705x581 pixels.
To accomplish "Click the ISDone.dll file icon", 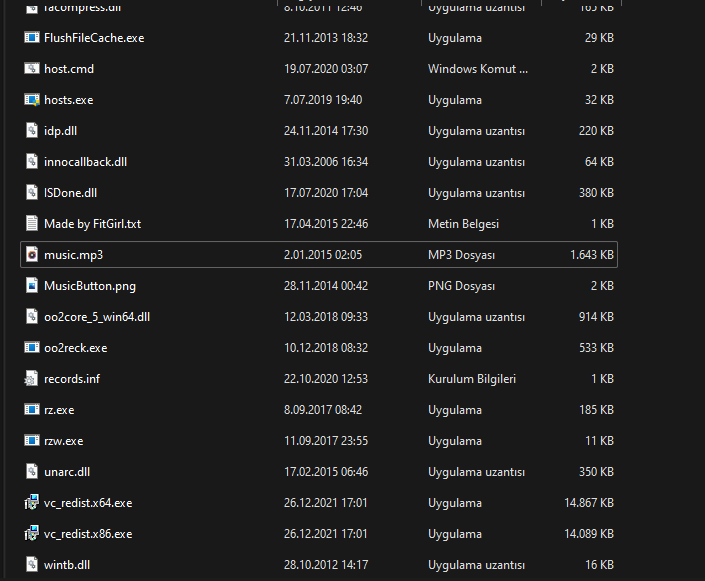I will (x=32, y=193).
